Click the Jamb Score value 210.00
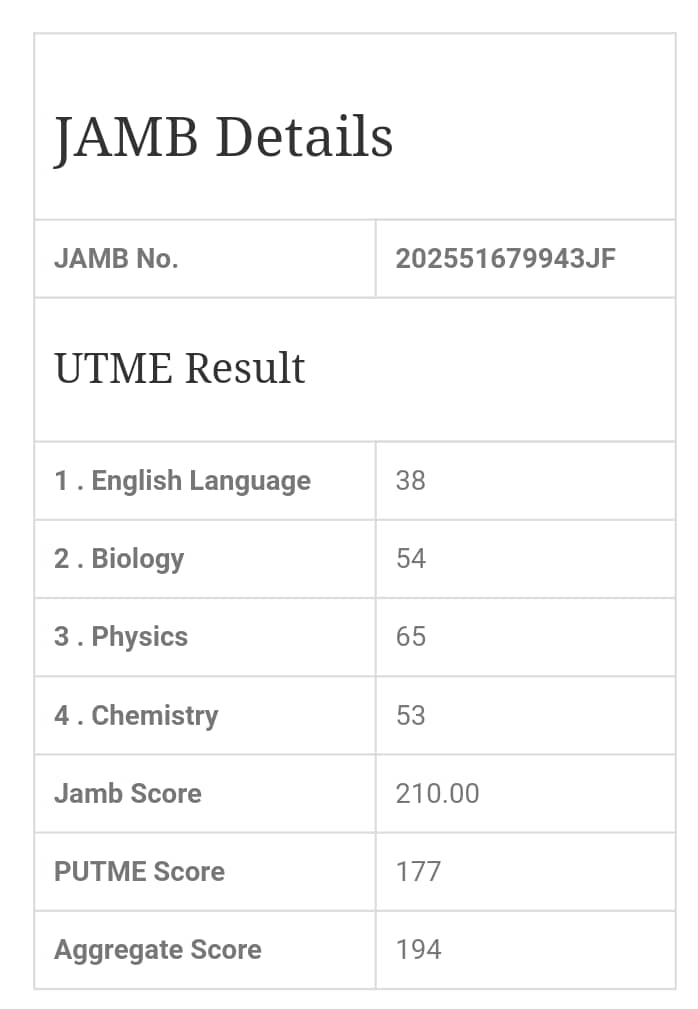 click(438, 794)
